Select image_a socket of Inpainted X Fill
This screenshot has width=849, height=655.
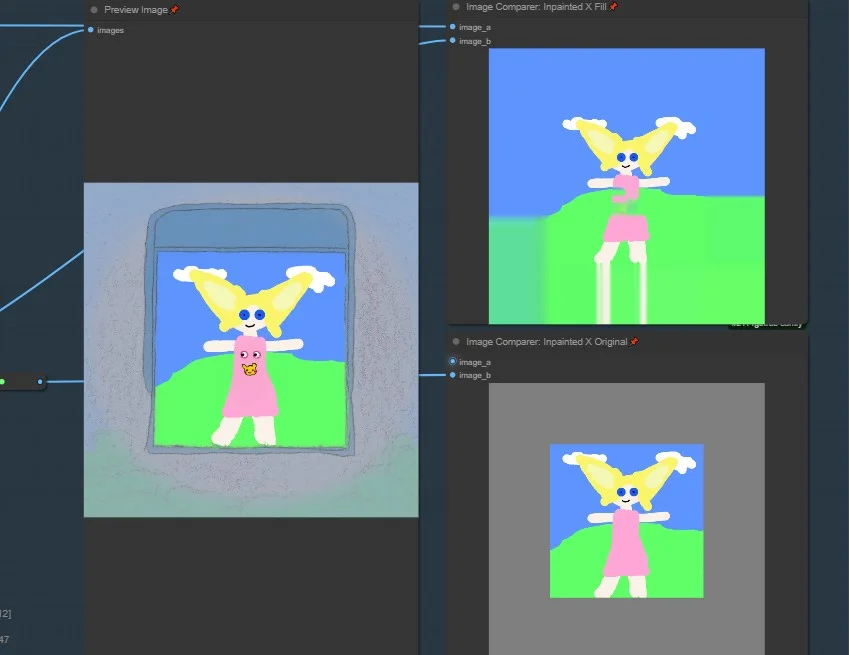pyautogui.click(x=453, y=27)
